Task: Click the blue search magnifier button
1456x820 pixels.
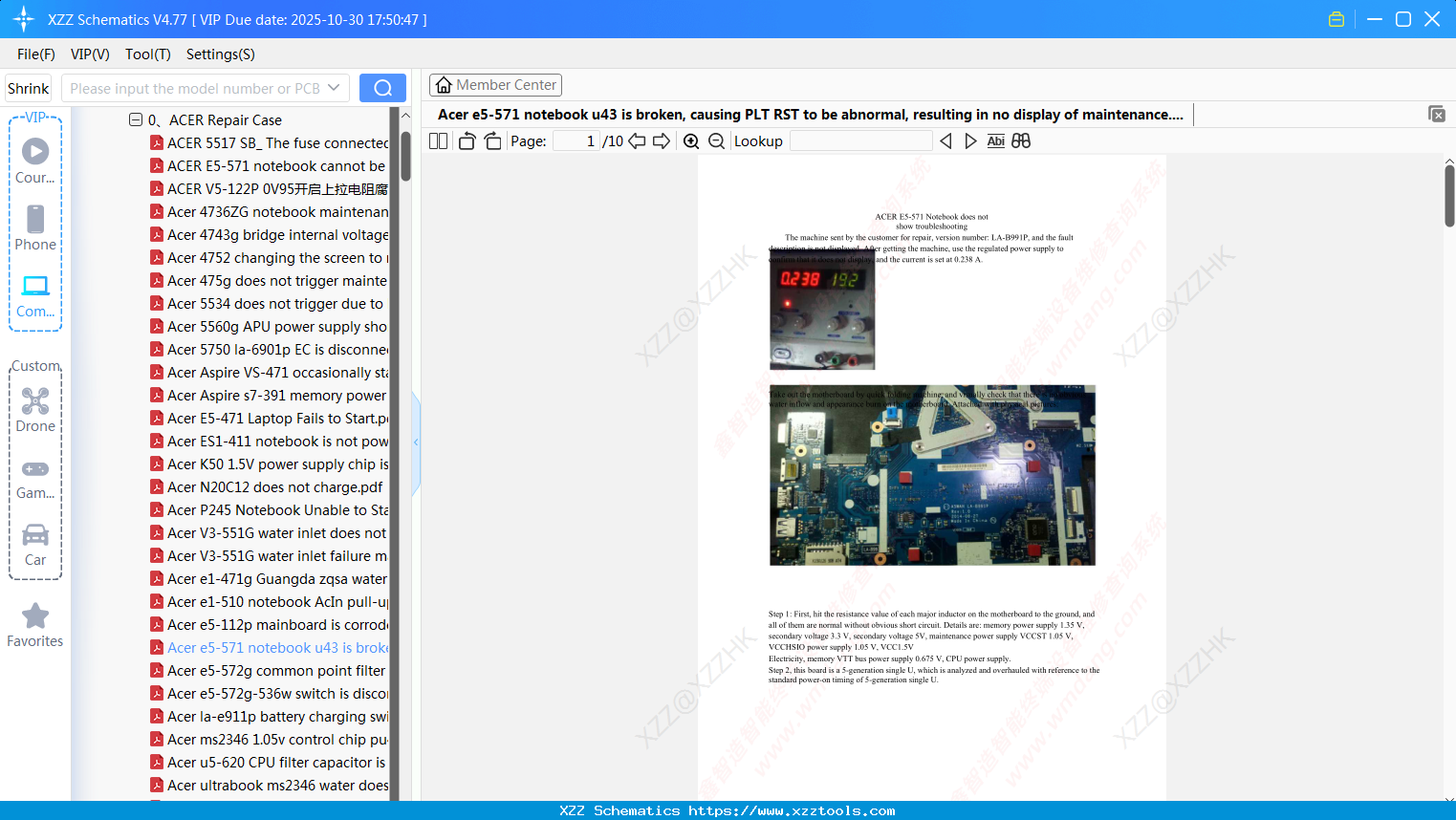Action: coord(382,88)
